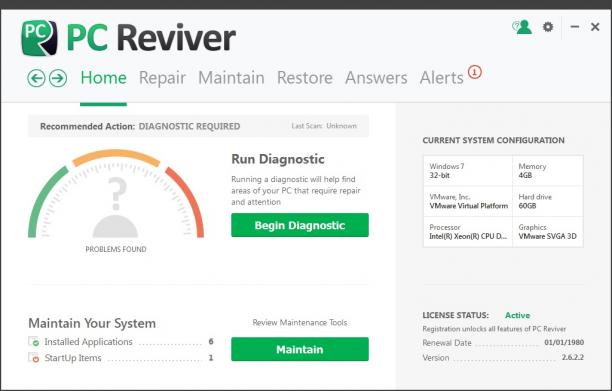
Task: Open the Repair tab
Action: [162, 78]
